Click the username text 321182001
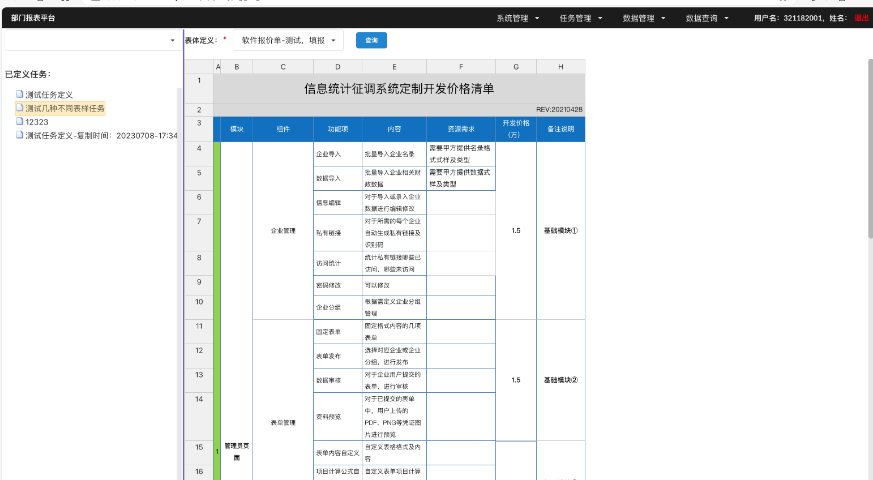873x480 pixels. 802,18
